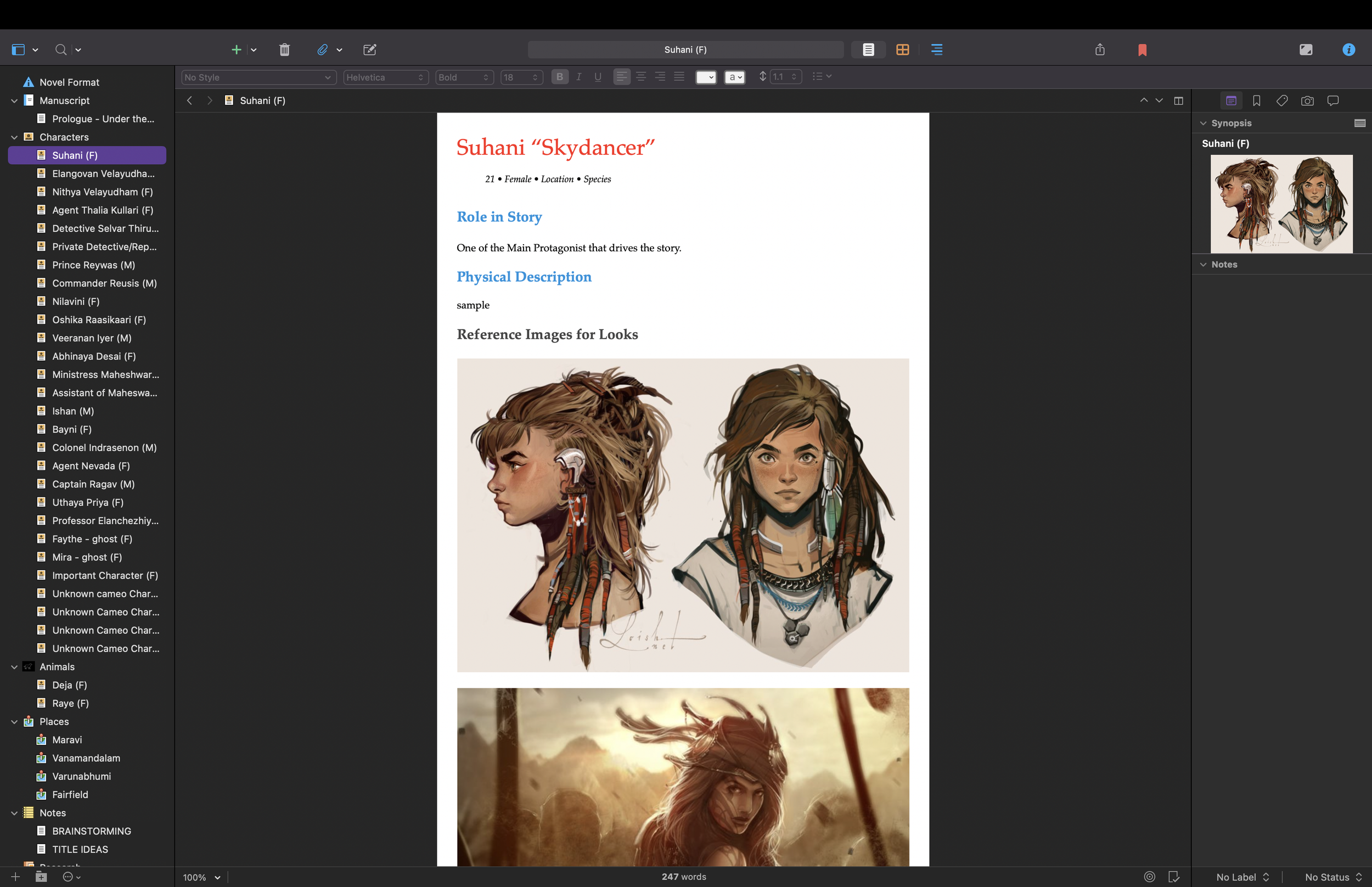Viewport: 1372px width, 887px height.
Task: Select Nilavini (F) in the binder
Action: pyautogui.click(x=75, y=301)
